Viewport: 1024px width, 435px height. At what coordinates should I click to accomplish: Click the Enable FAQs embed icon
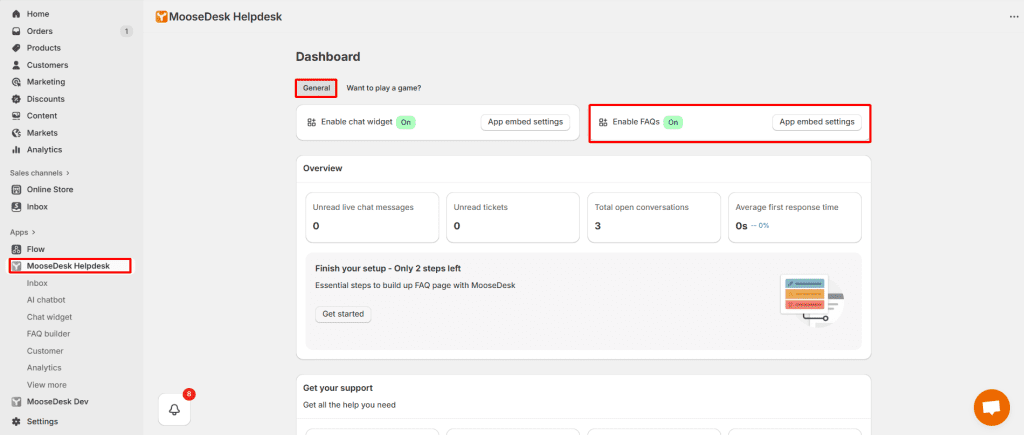(603, 122)
